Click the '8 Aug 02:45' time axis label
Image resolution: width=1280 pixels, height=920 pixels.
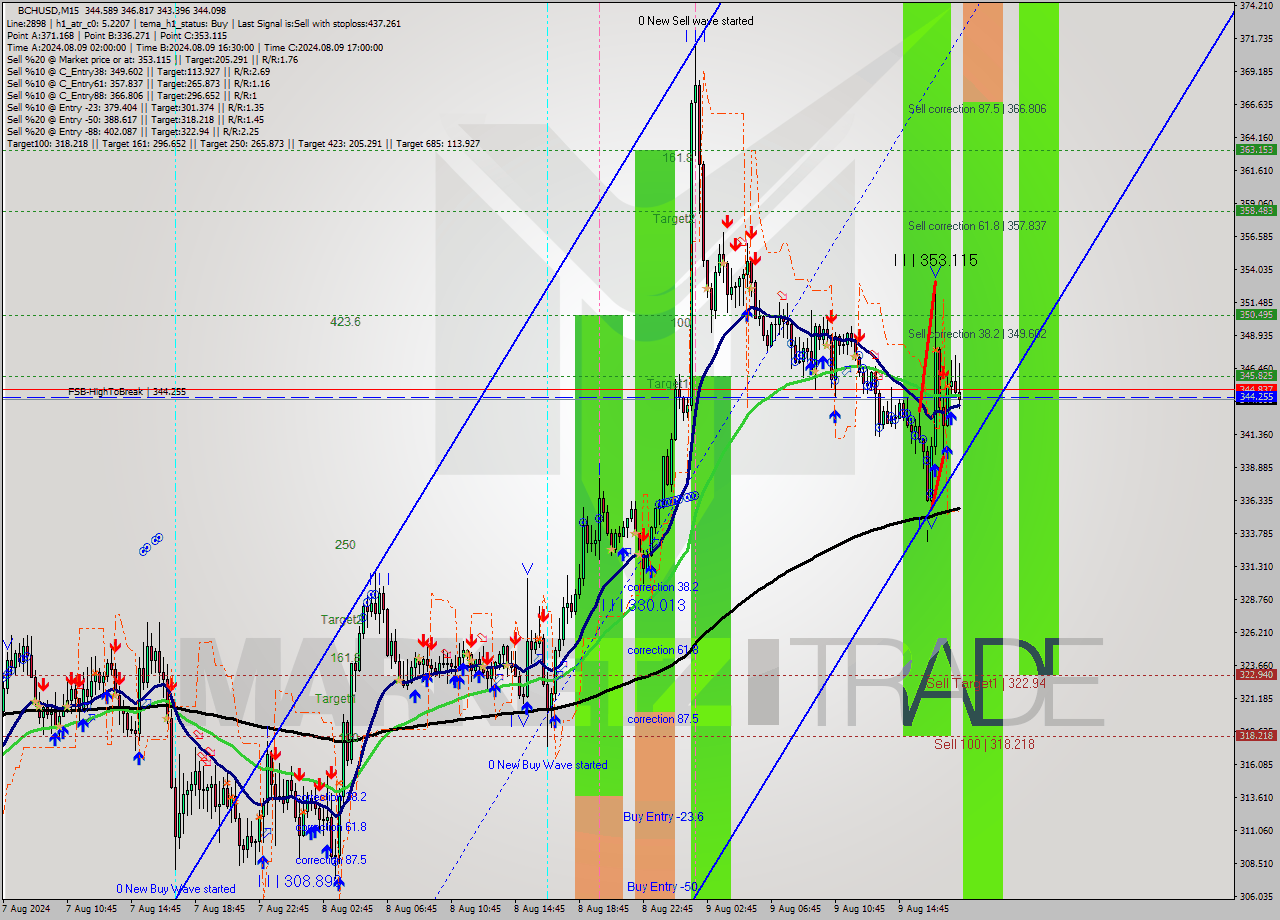[347, 910]
